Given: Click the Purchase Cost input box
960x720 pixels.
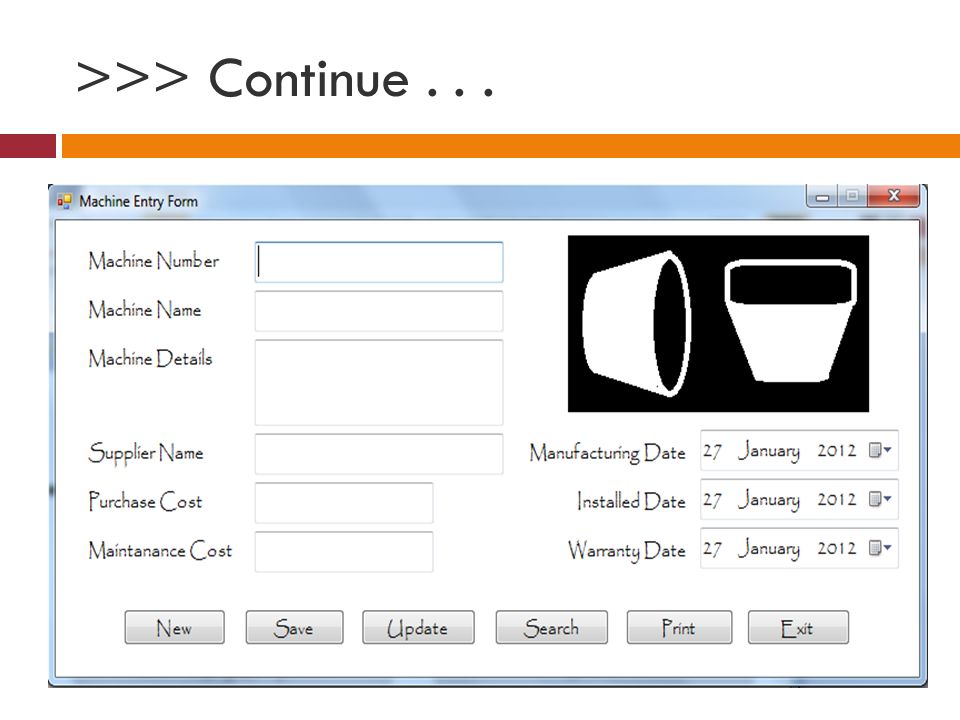Looking at the screenshot, I should [x=344, y=503].
